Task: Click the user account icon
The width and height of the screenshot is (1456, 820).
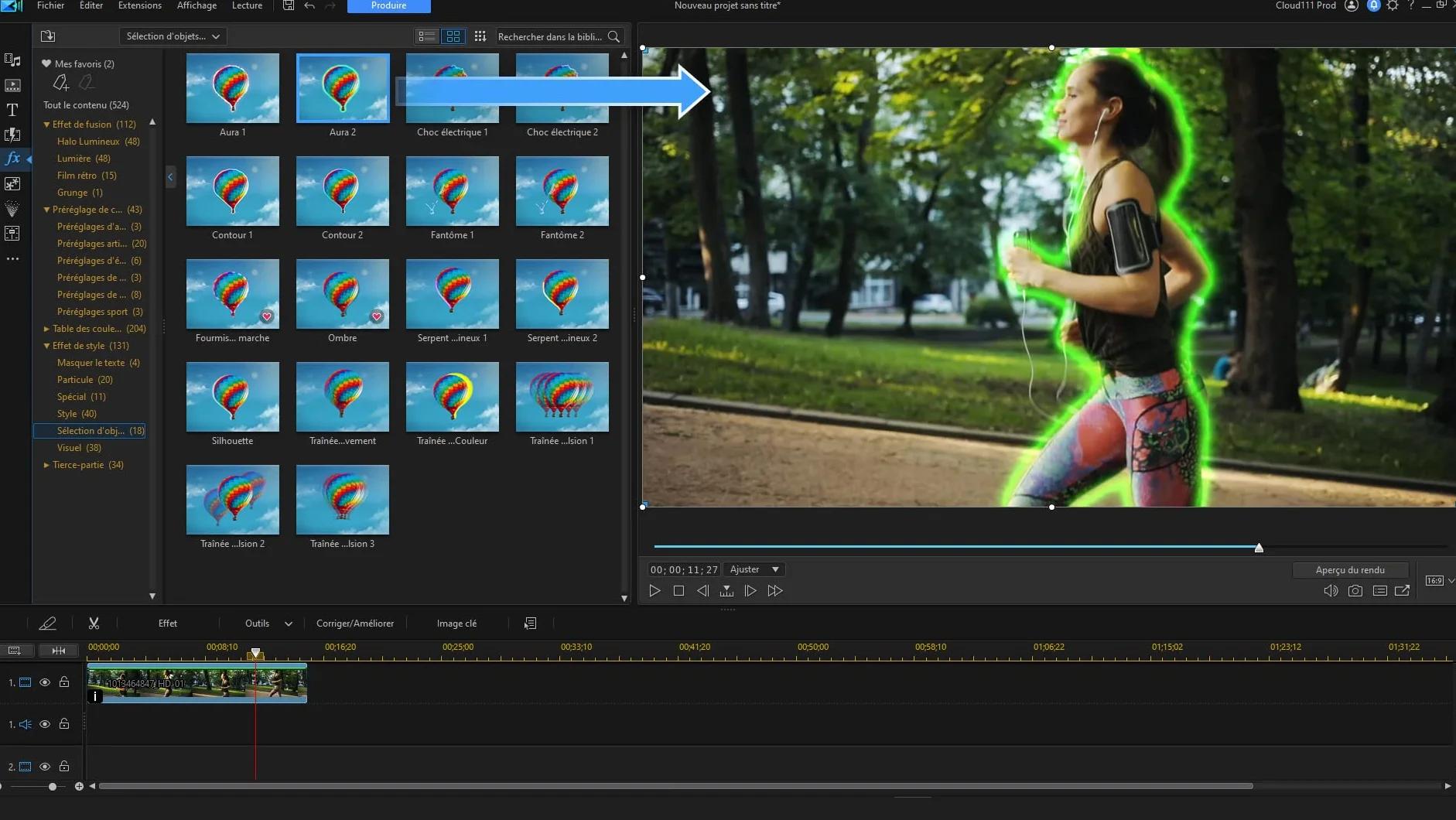Action: 1352,5
